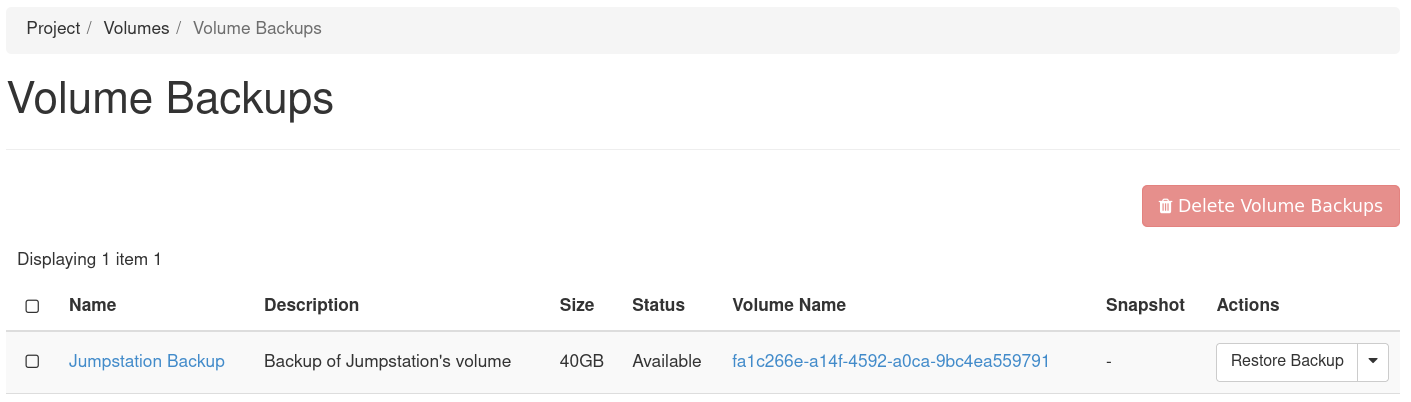Viewport: 1411px width, 402px height.
Task: Click the Volume Name column header
Action: 789,305
